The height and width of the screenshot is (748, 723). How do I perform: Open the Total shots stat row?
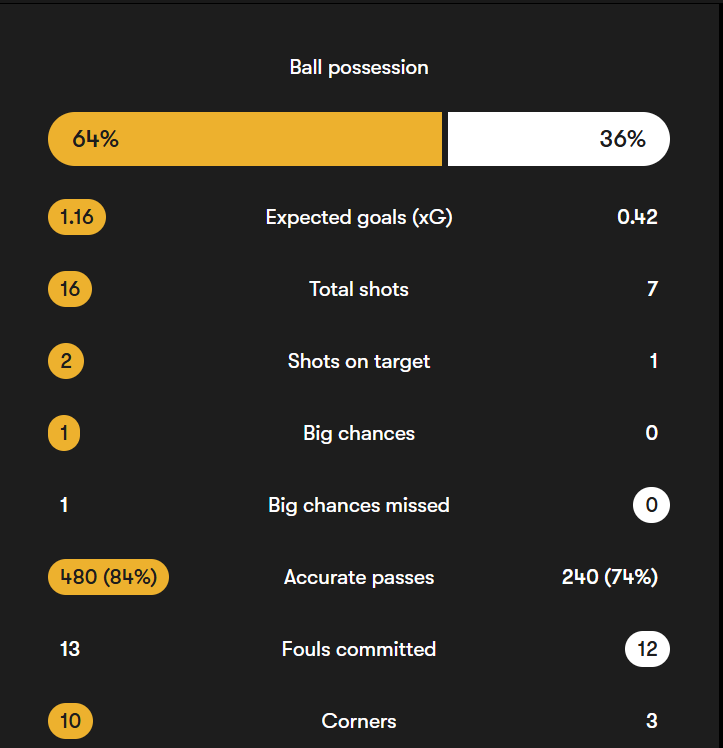[x=359, y=289]
